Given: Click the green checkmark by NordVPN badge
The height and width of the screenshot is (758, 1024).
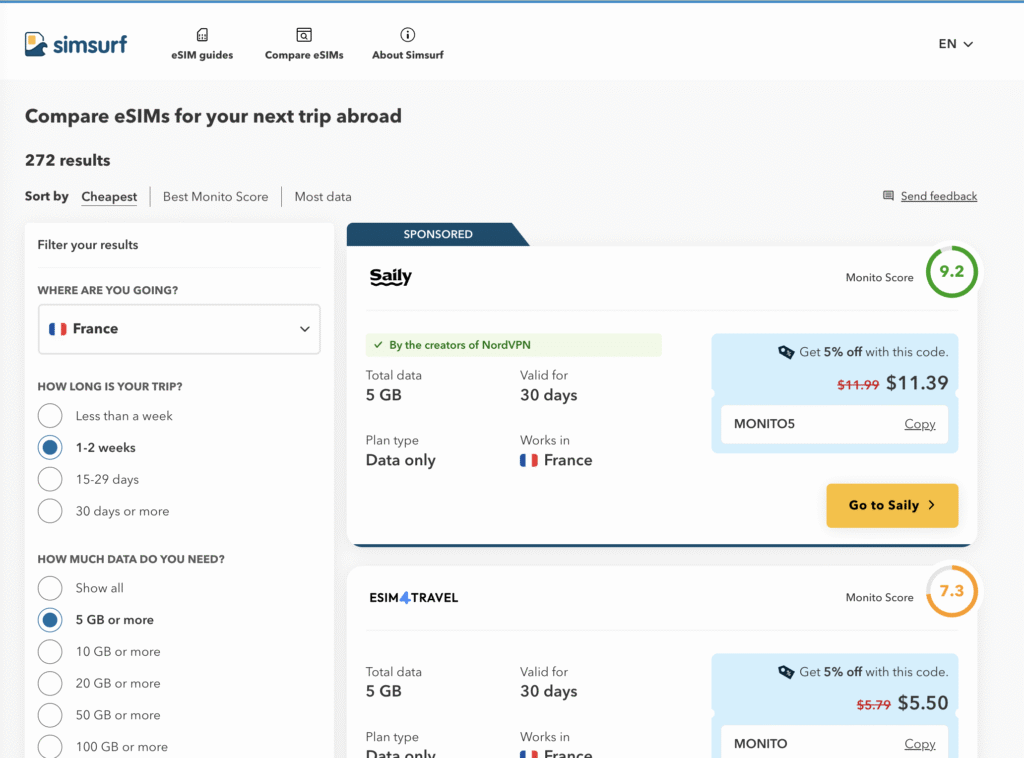Looking at the screenshot, I should tap(378, 345).
